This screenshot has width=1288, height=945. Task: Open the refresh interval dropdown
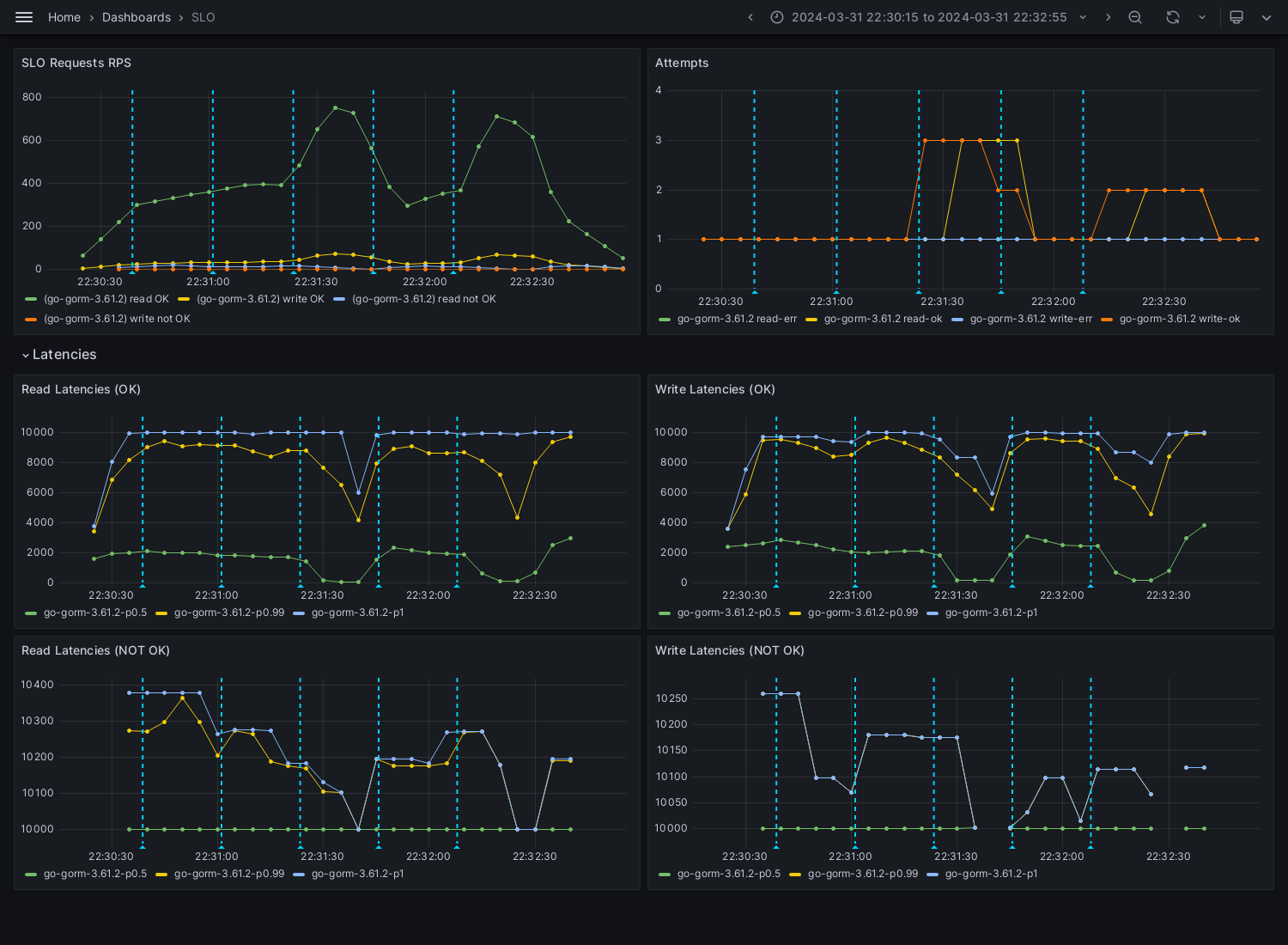point(1202,17)
